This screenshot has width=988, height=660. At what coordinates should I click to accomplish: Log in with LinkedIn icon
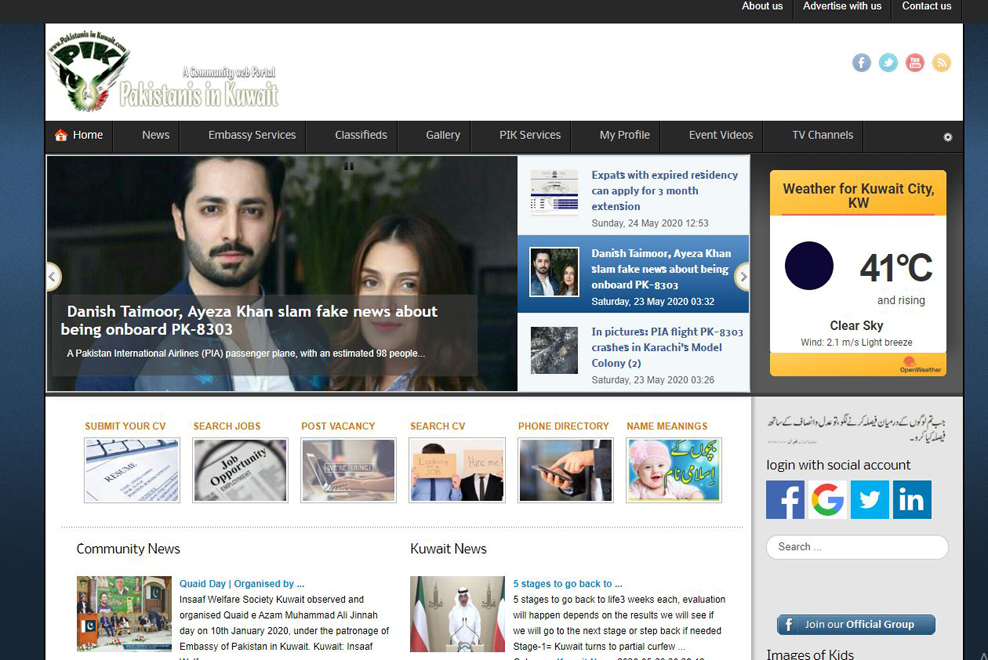(x=912, y=500)
